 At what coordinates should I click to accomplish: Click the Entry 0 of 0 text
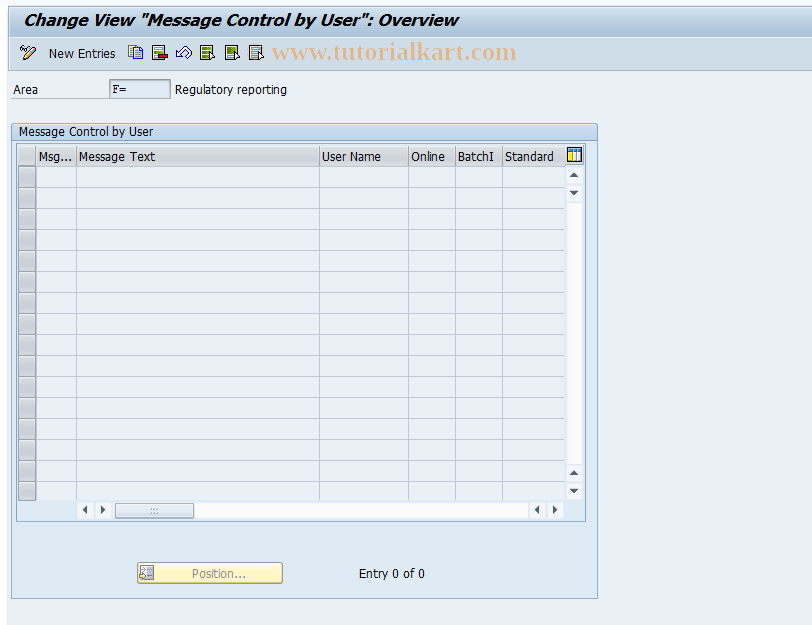(392, 574)
